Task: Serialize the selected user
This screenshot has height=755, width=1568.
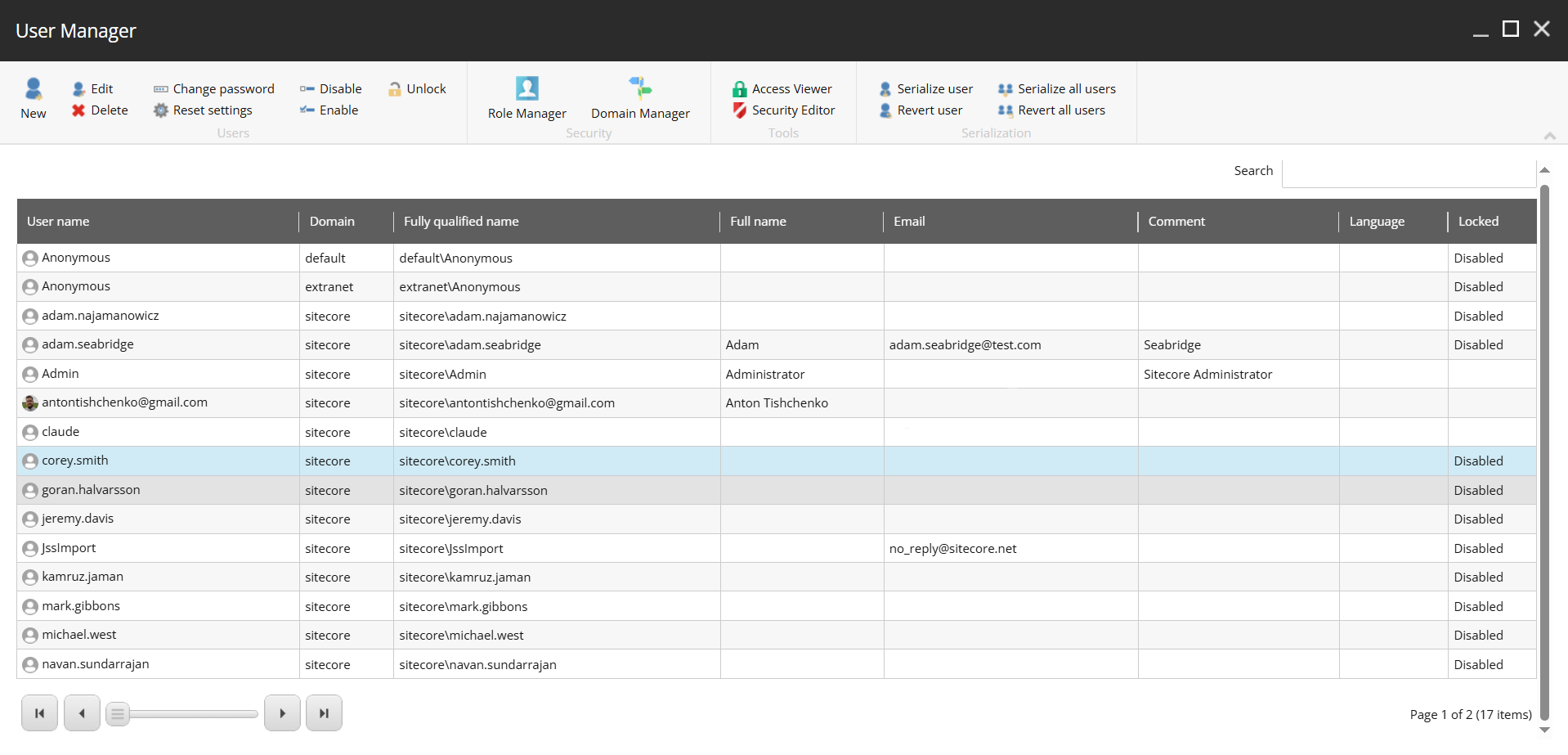Action: point(925,88)
